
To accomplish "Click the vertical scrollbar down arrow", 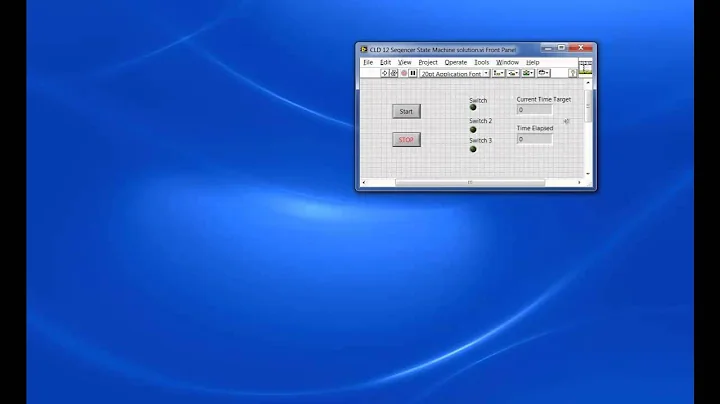I will click(588, 174).
